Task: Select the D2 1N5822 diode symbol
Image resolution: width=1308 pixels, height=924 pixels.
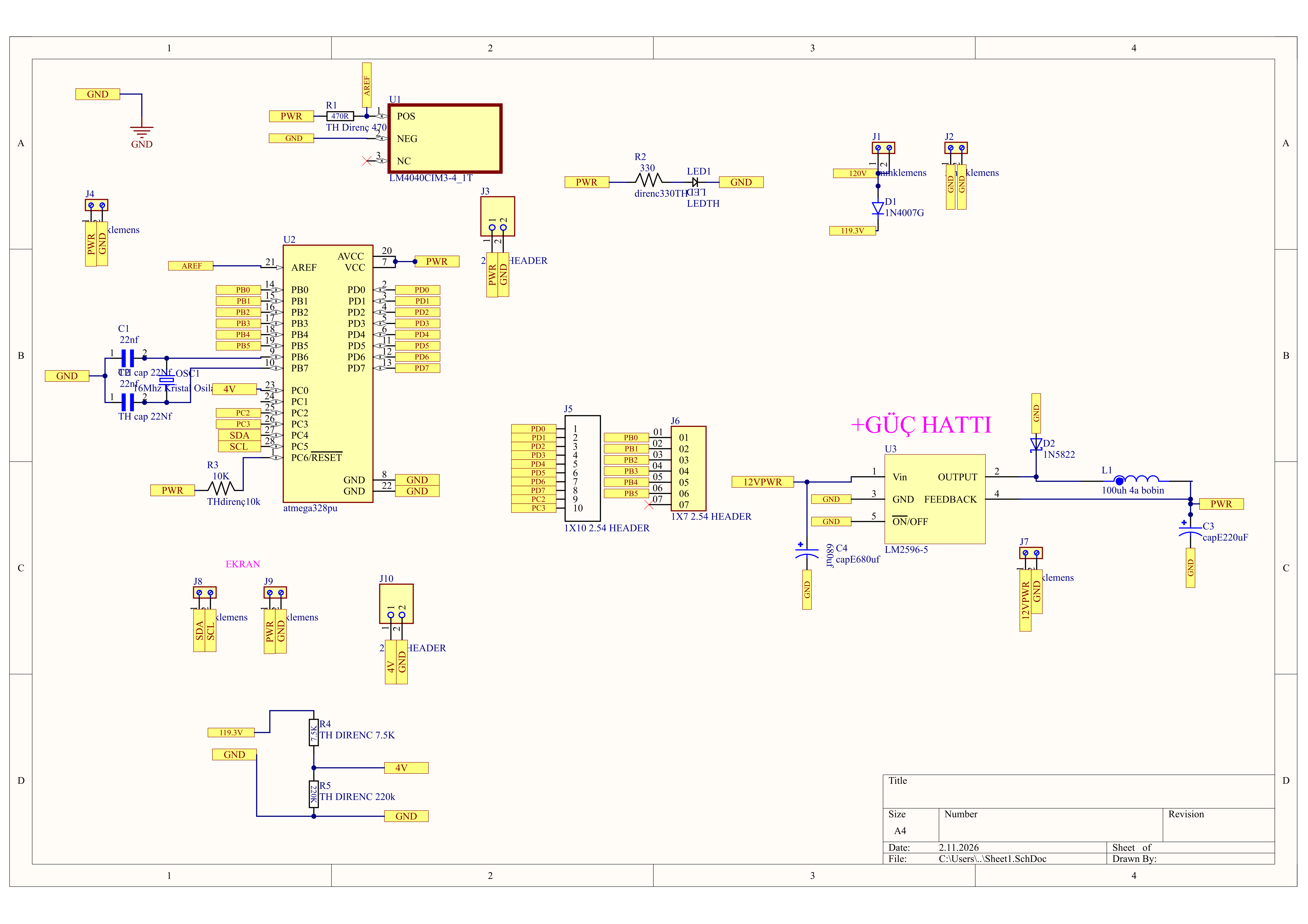Action: pyautogui.click(x=1036, y=444)
